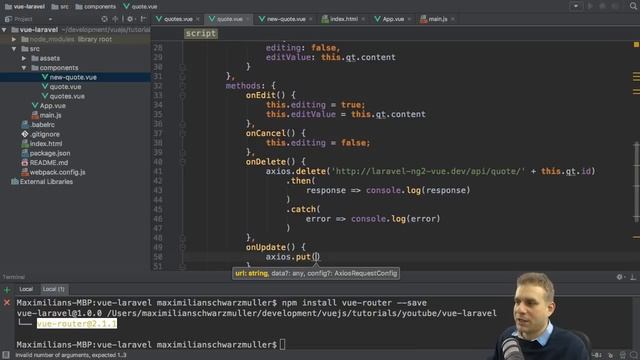Click the Vue icon of quote.vue in breadcrumb

pos(127,6)
